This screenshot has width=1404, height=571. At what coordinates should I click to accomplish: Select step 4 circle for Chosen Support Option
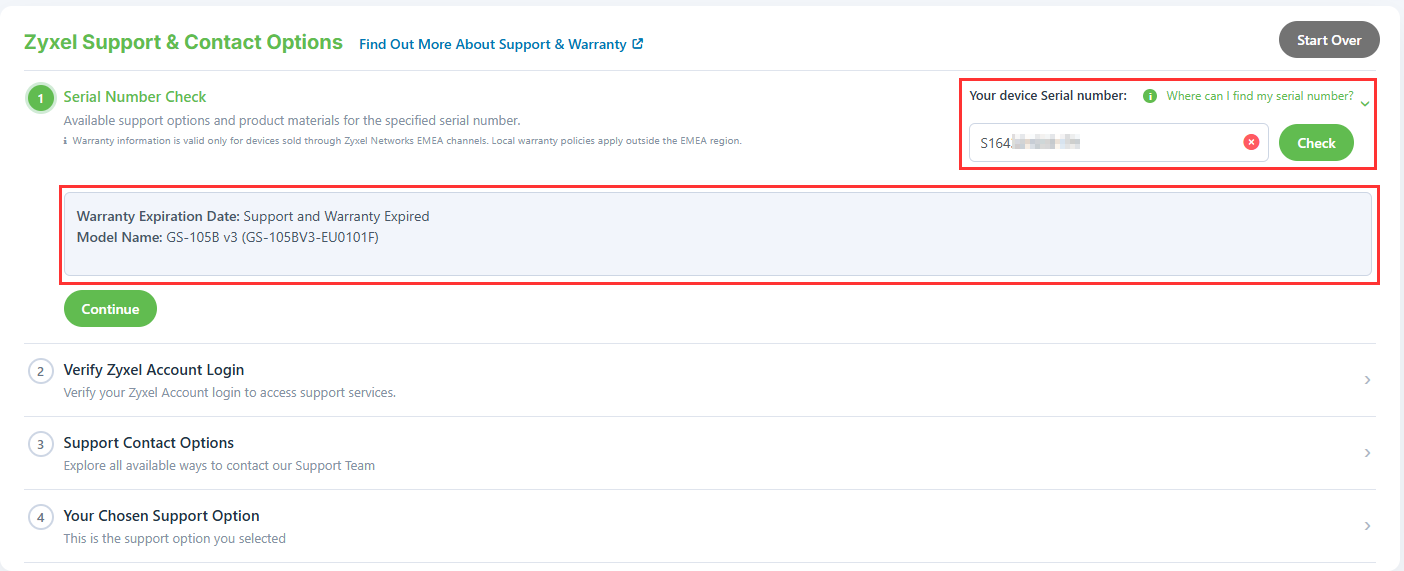click(x=41, y=517)
